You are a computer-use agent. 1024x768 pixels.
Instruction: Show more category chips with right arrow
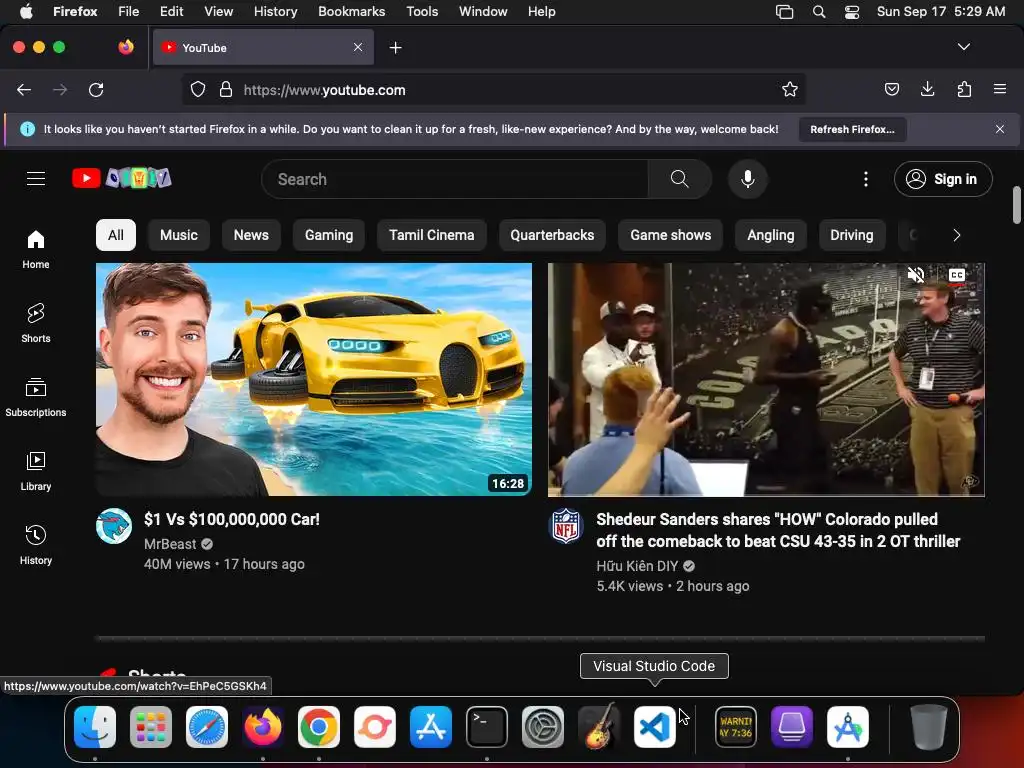tap(957, 235)
